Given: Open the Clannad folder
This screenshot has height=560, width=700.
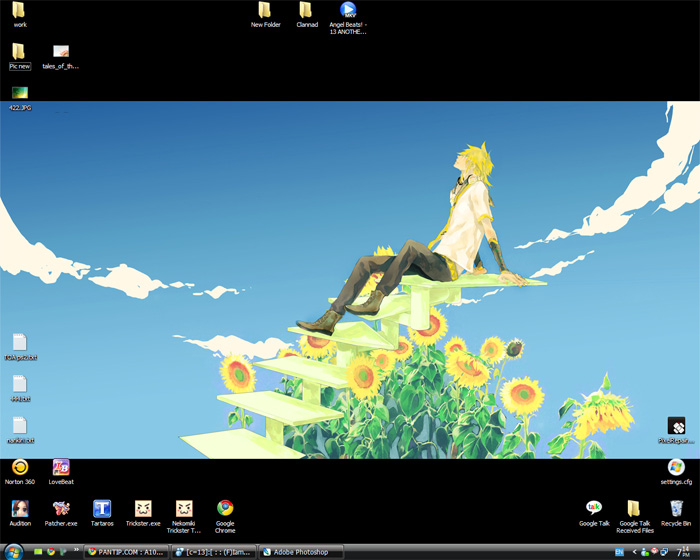Looking at the screenshot, I should 307,14.
